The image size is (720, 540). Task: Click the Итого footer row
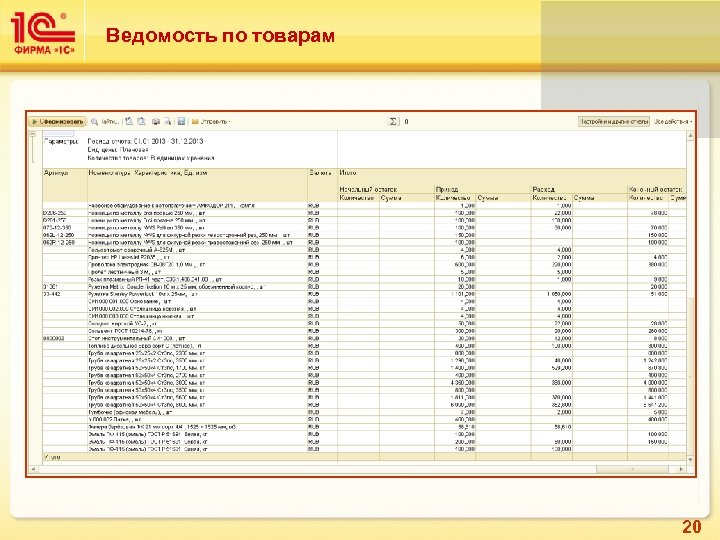(364, 457)
